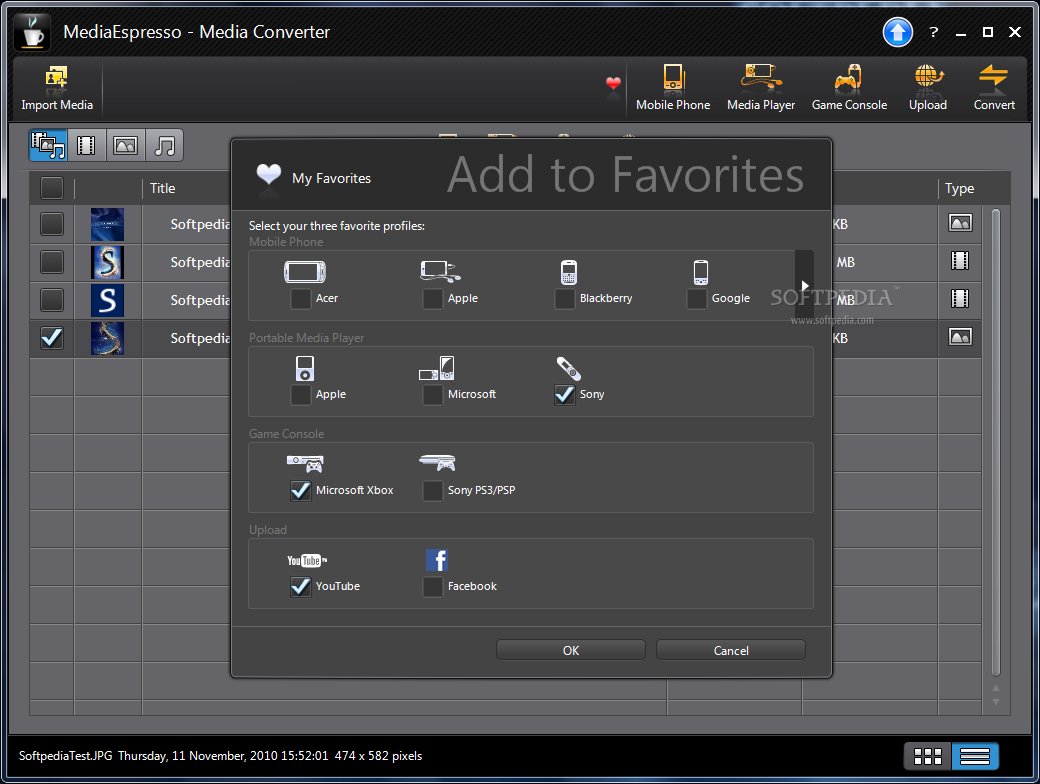This screenshot has width=1040, height=784.
Task: Open help with the question mark
Action: (934, 32)
